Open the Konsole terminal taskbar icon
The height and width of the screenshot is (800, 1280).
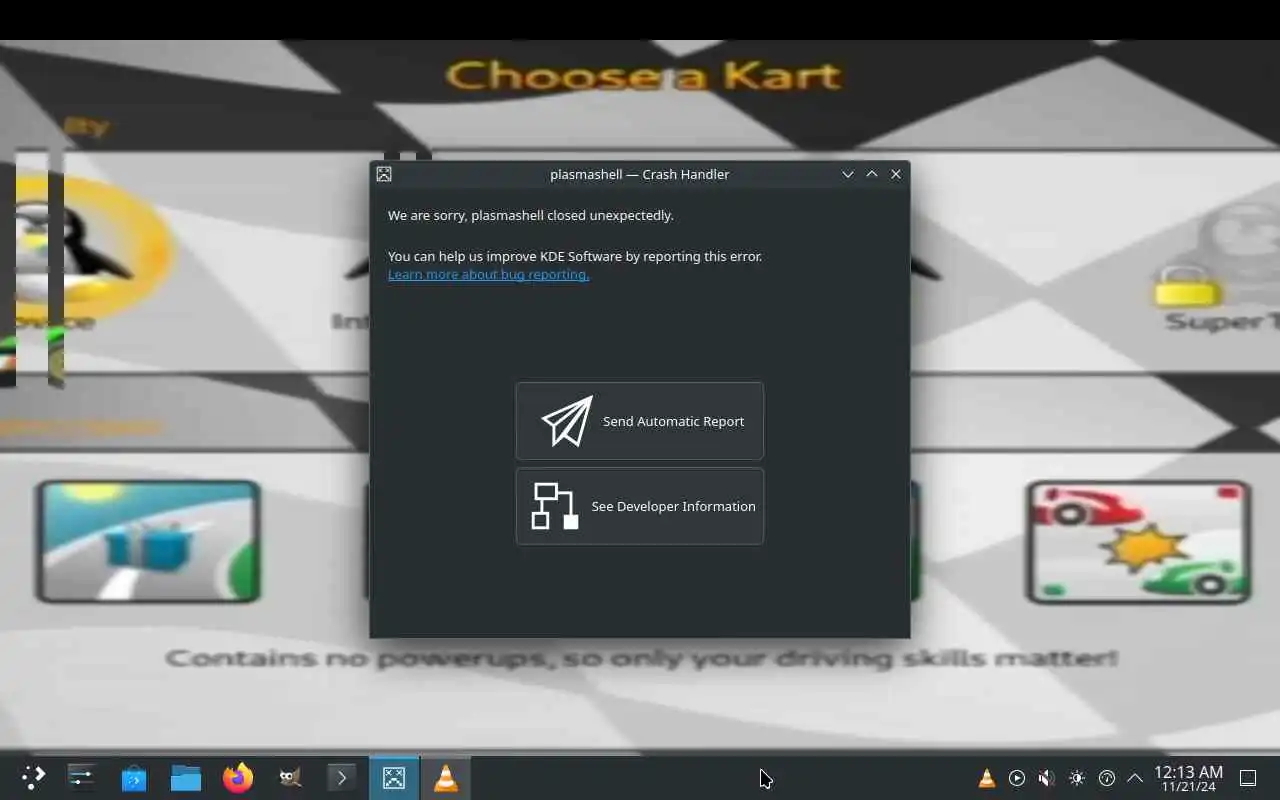342,778
